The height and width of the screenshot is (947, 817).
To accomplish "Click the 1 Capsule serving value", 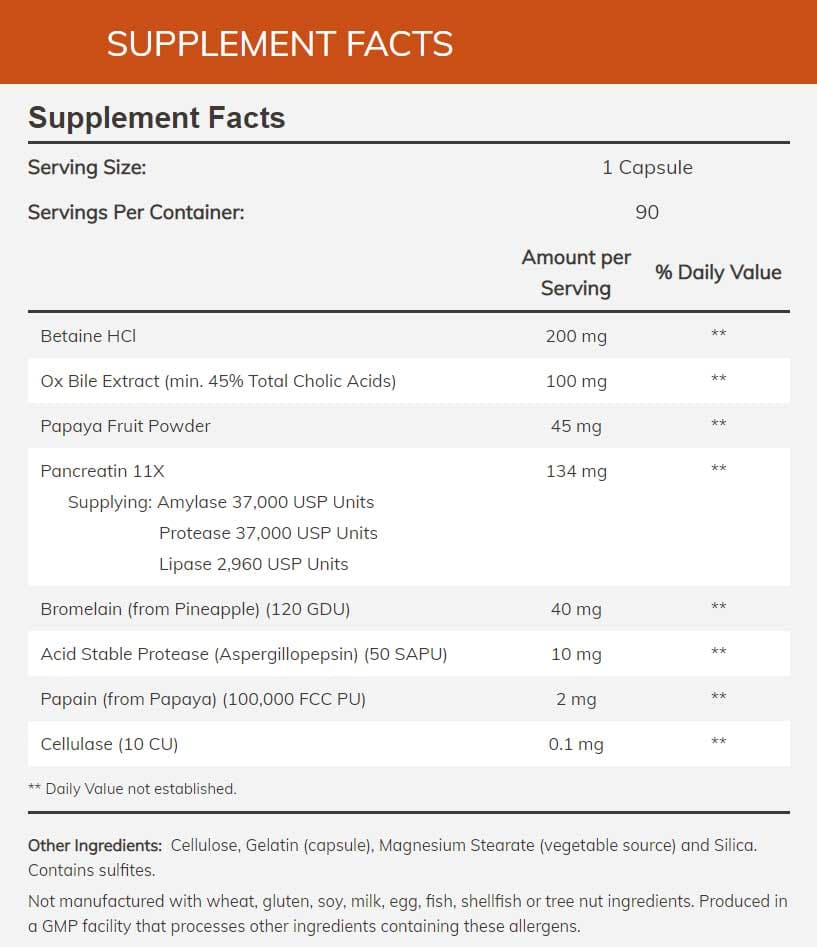I will pos(647,167).
